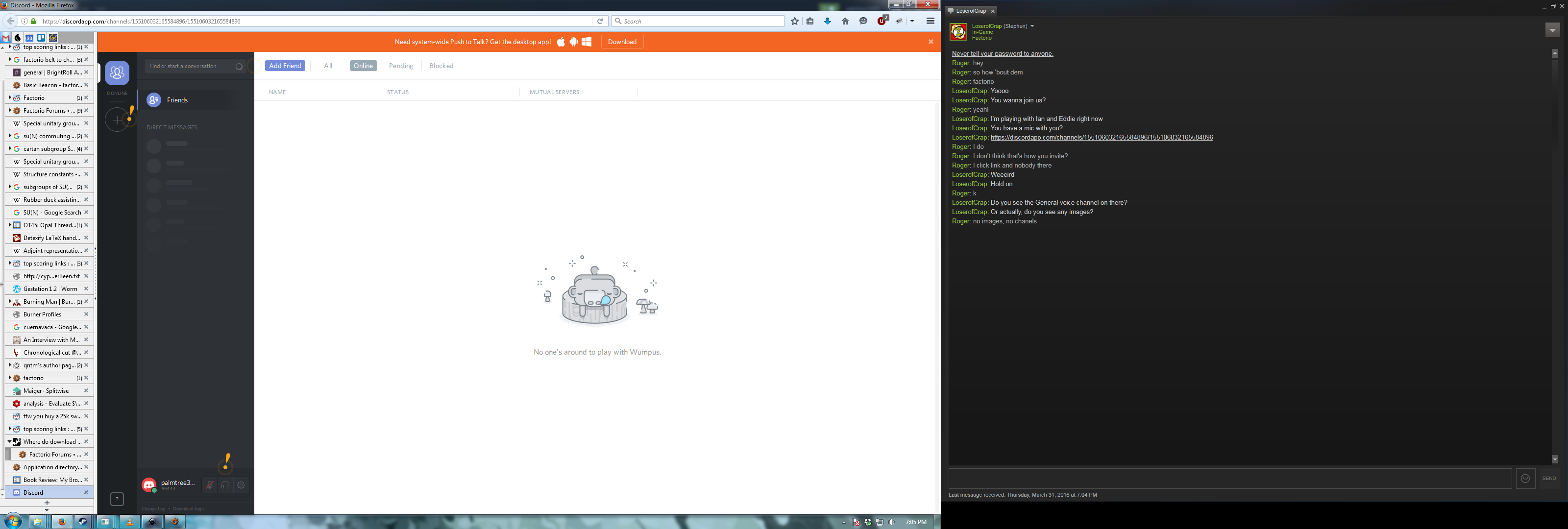Expand the 'subgroups of SU(...' tab group
The height and width of the screenshot is (529, 1568).
coord(9,187)
